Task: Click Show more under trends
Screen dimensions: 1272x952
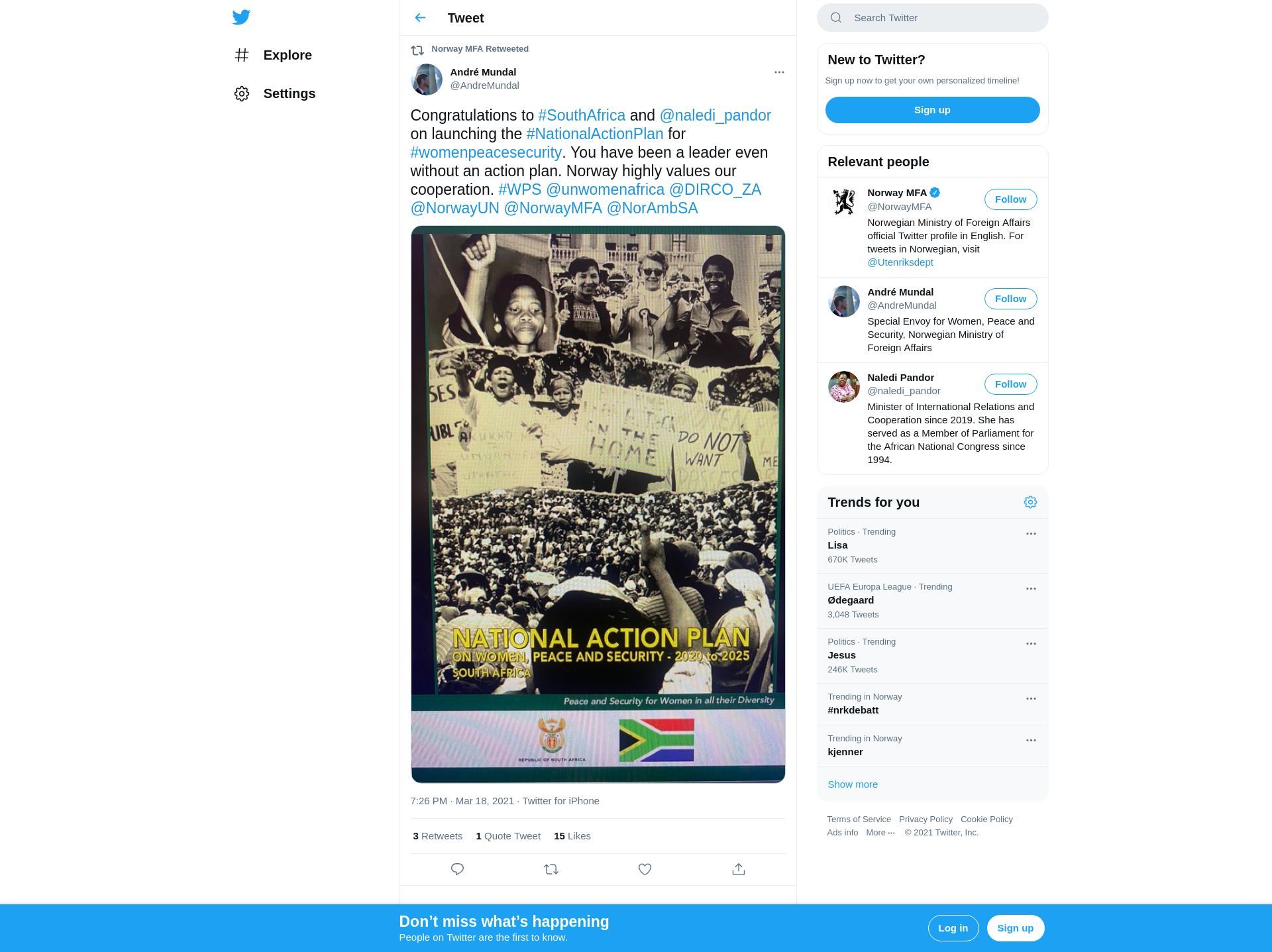Action: pos(853,784)
